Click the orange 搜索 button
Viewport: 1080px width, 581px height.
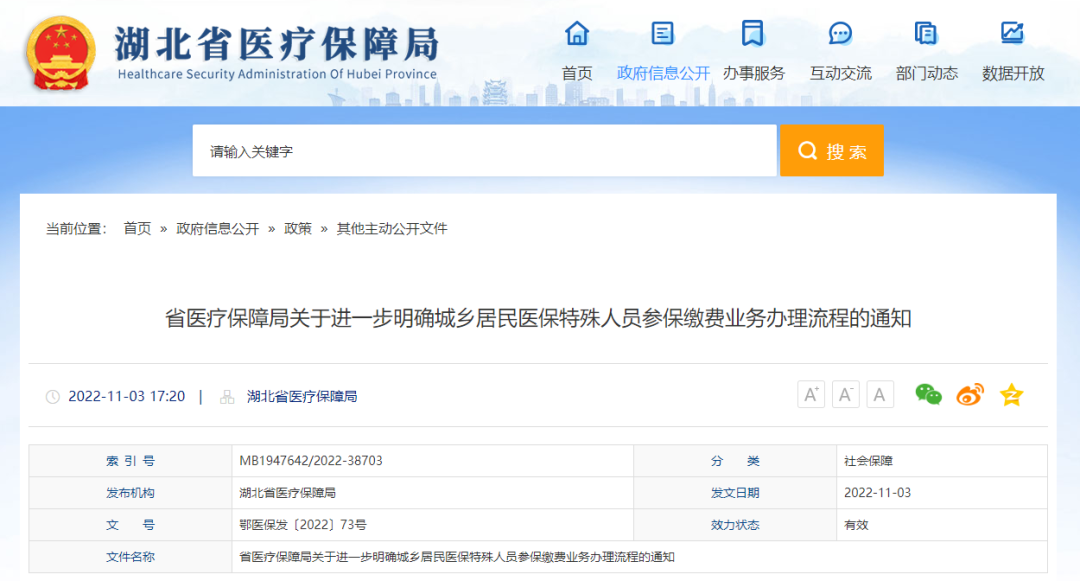831,151
